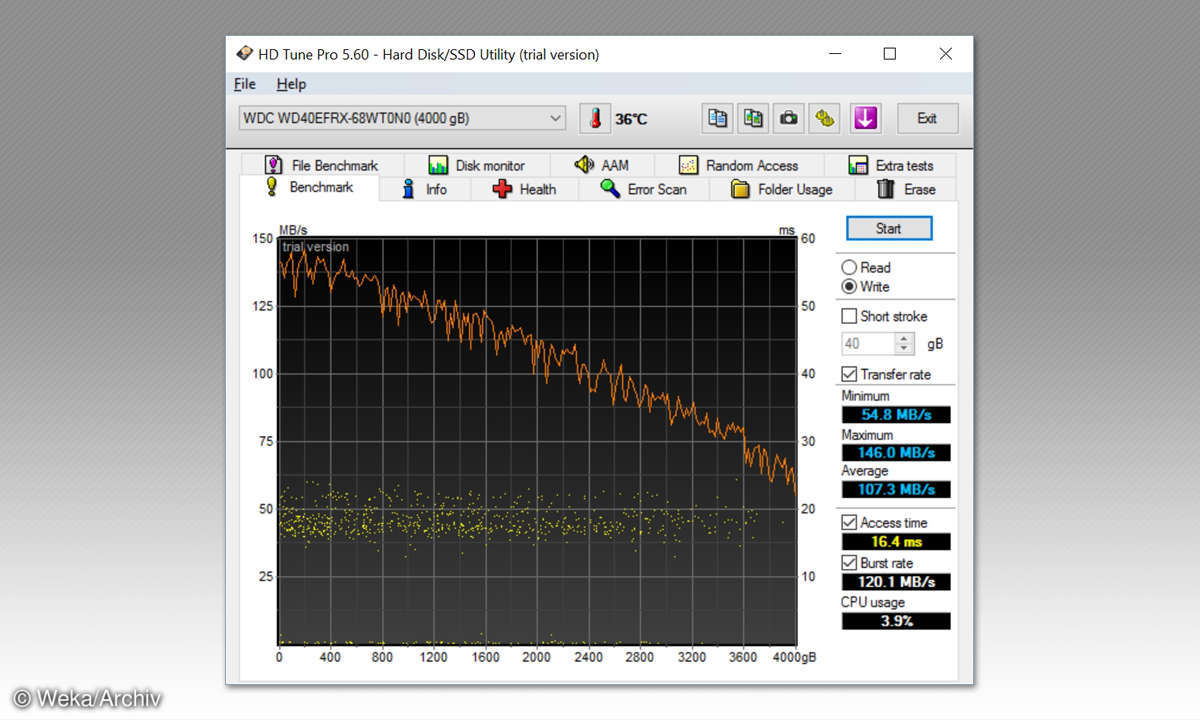Click the 36°C temperature readout
1200x720 pixels.
[631, 119]
